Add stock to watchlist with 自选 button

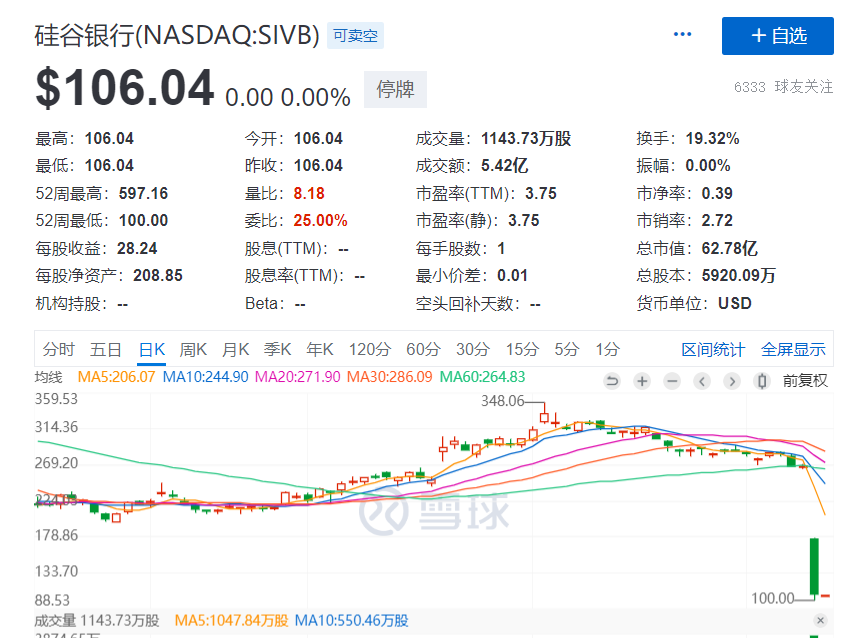pos(778,36)
